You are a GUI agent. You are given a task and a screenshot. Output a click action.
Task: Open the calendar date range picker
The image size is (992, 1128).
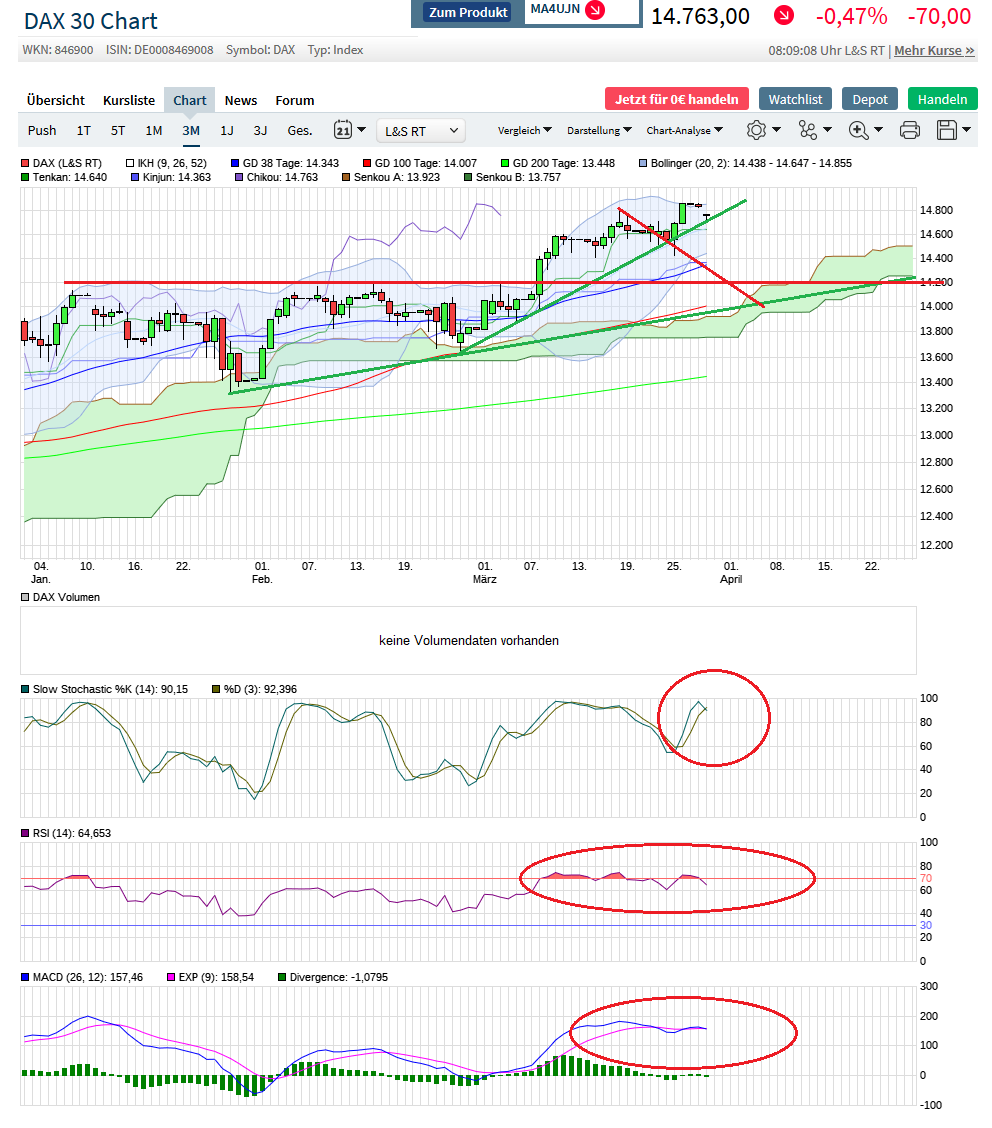click(343, 130)
